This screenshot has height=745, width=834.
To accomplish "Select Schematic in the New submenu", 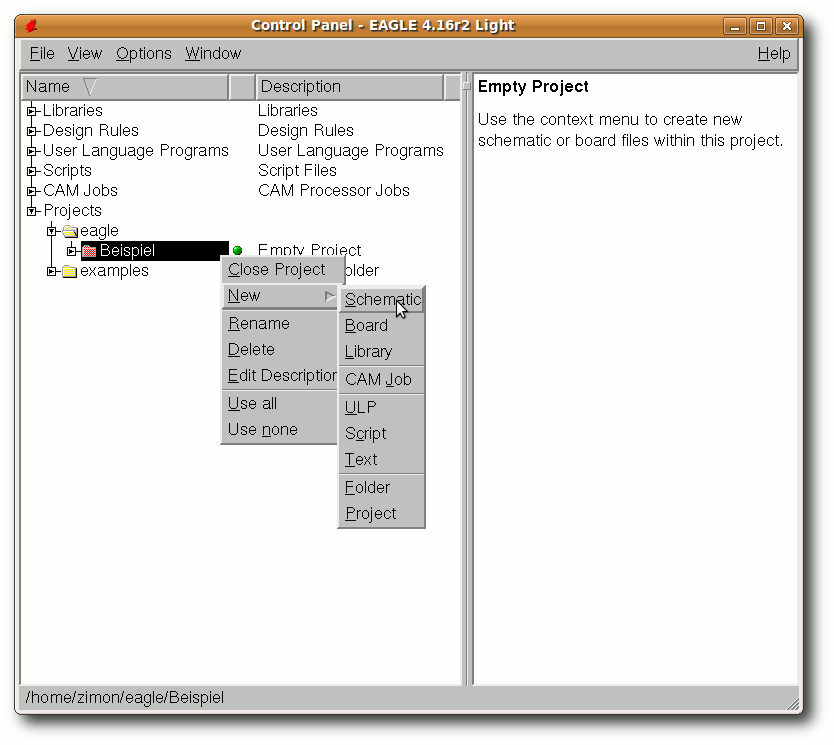I will coord(382,299).
